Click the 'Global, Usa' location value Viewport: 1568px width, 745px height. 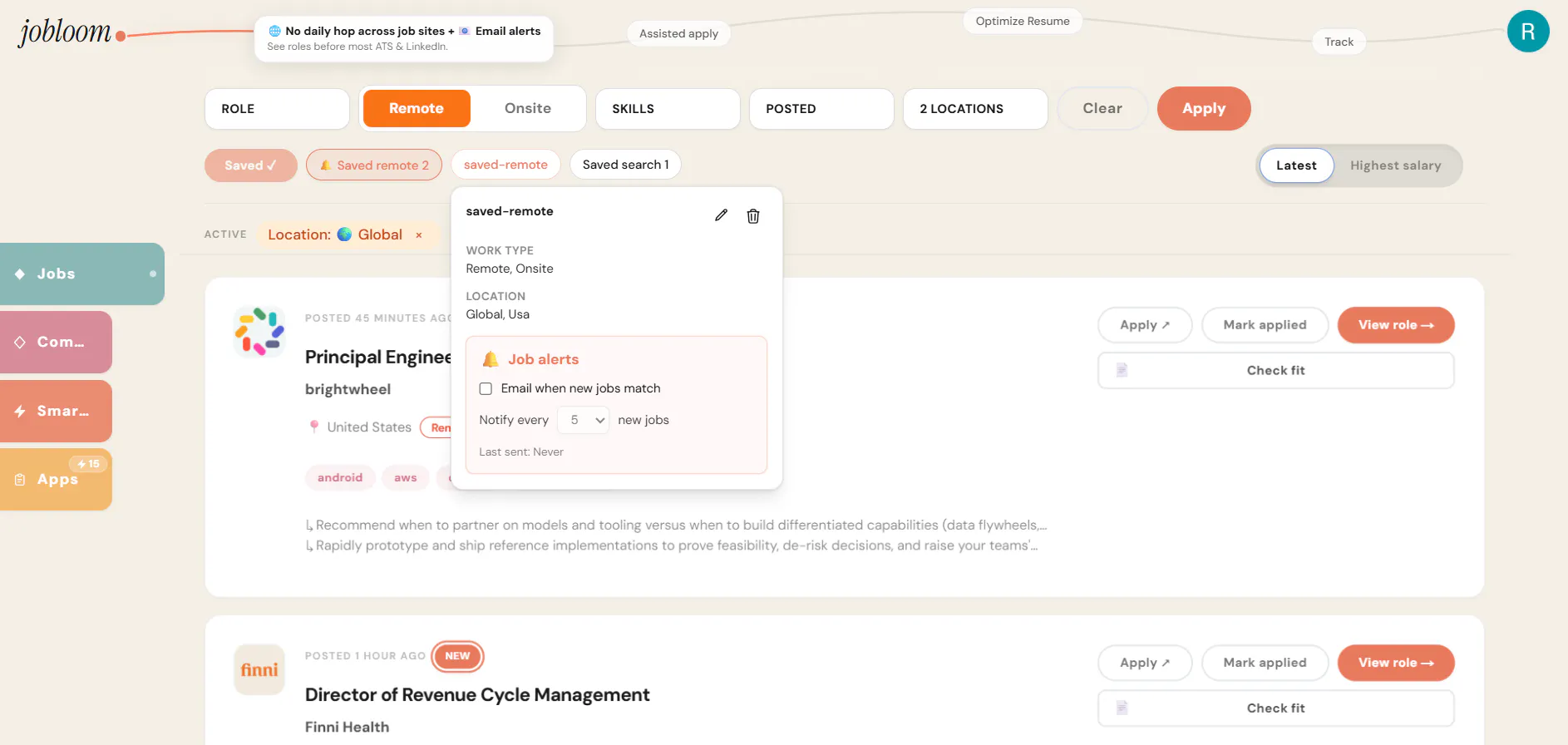(x=498, y=314)
